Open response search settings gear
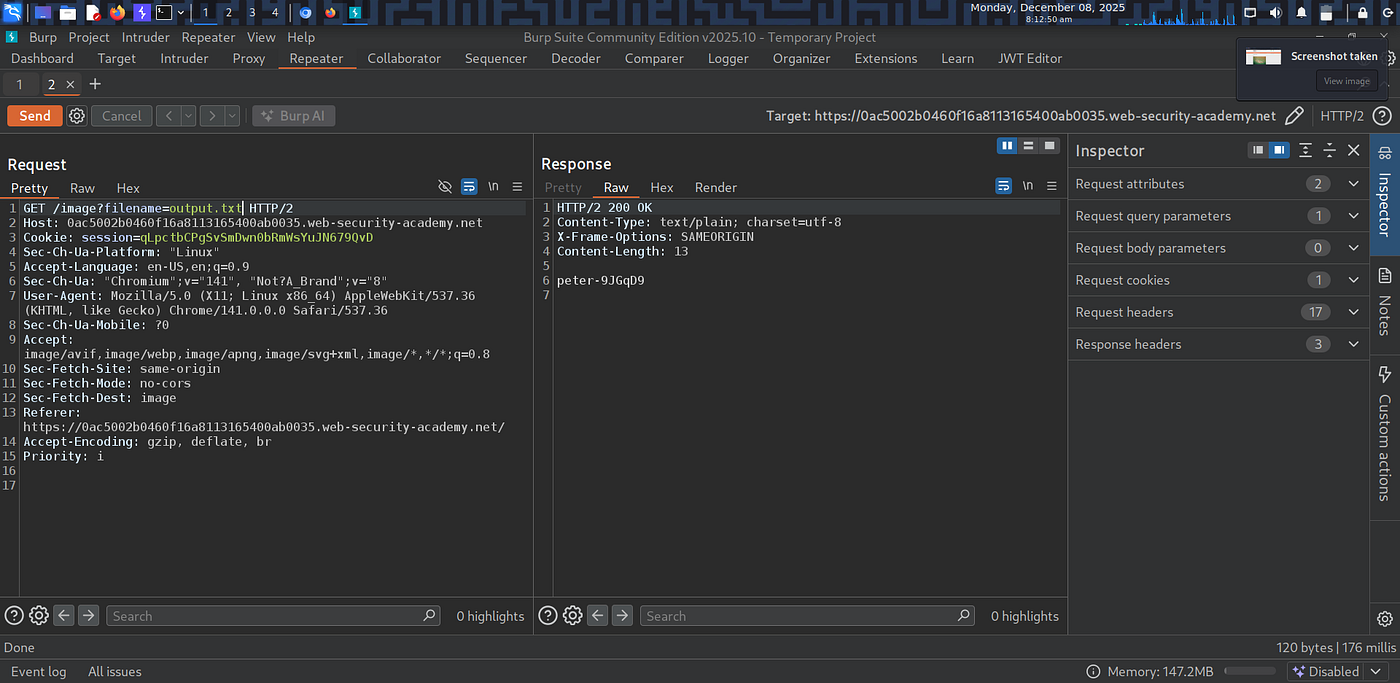Image resolution: width=1400 pixels, height=683 pixels. pos(573,616)
